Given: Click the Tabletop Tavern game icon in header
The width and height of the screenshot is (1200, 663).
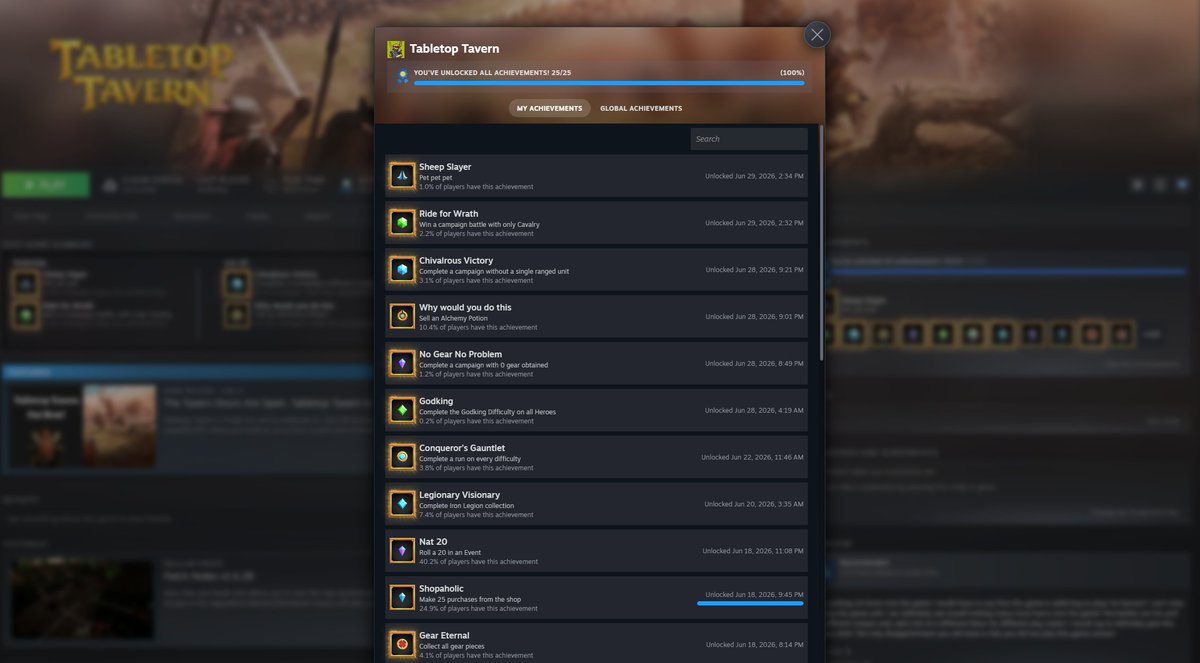Looking at the screenshot, I should click(396, 49).
